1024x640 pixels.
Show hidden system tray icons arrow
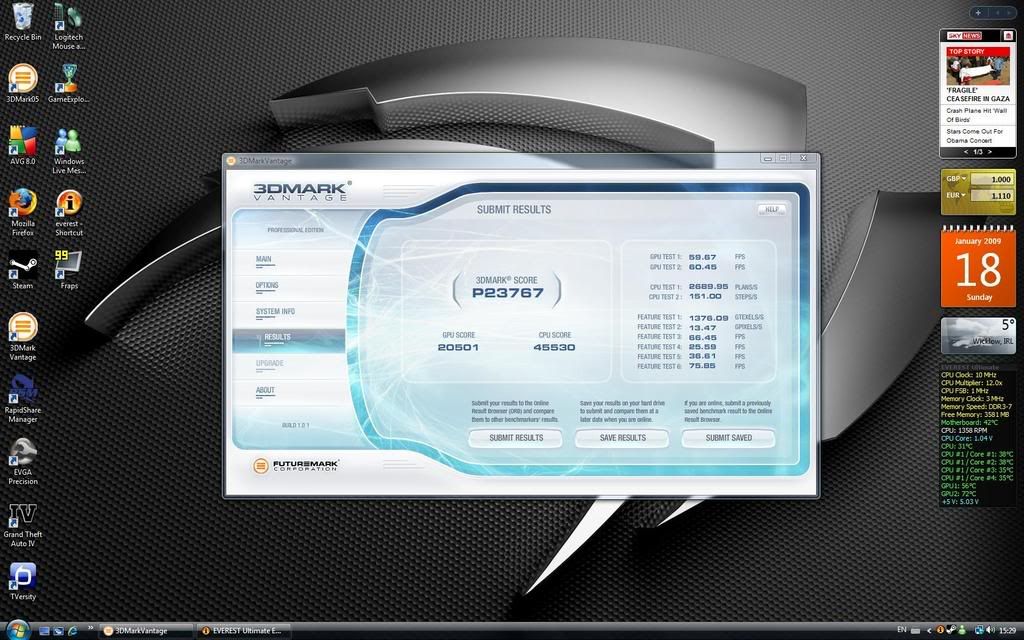[928, 631]
